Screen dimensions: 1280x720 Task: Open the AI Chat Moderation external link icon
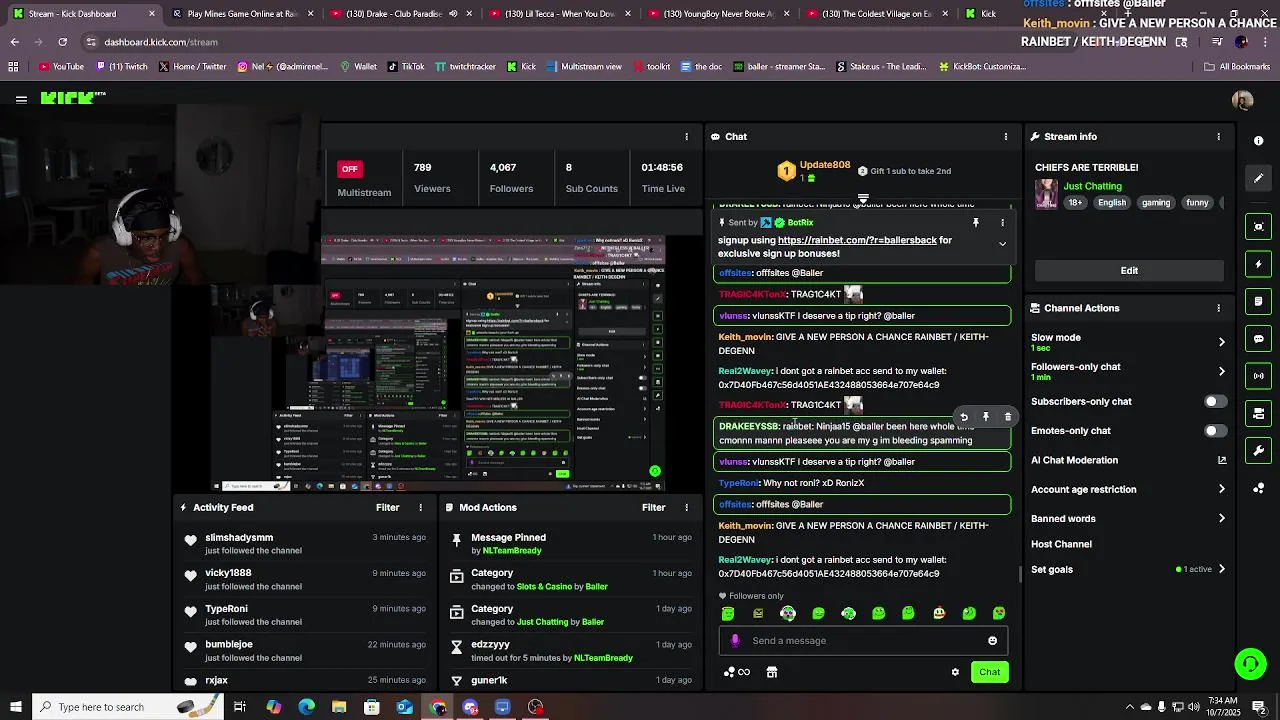point(1221,460)
